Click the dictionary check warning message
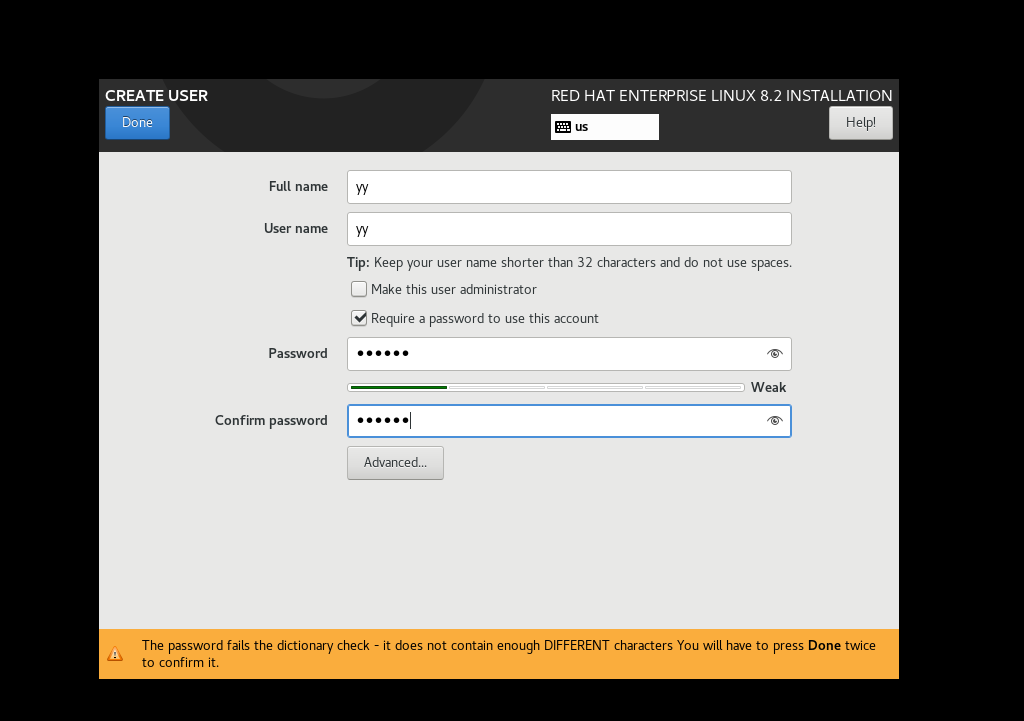Image resolution: width=1024 pixels, height=721 pixels. (x=509, y=654)
